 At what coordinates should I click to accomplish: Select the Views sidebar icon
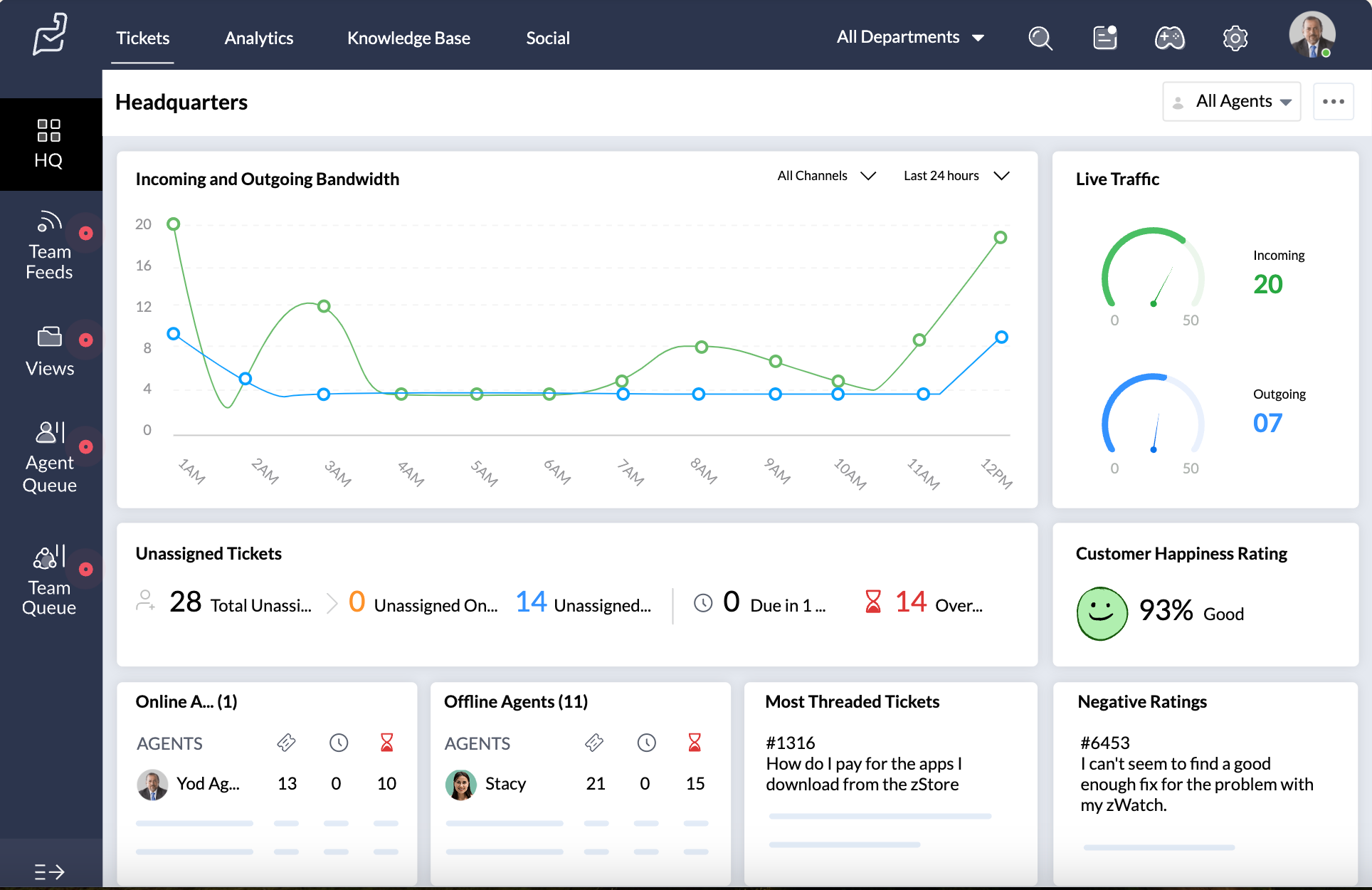click(49, 349)
